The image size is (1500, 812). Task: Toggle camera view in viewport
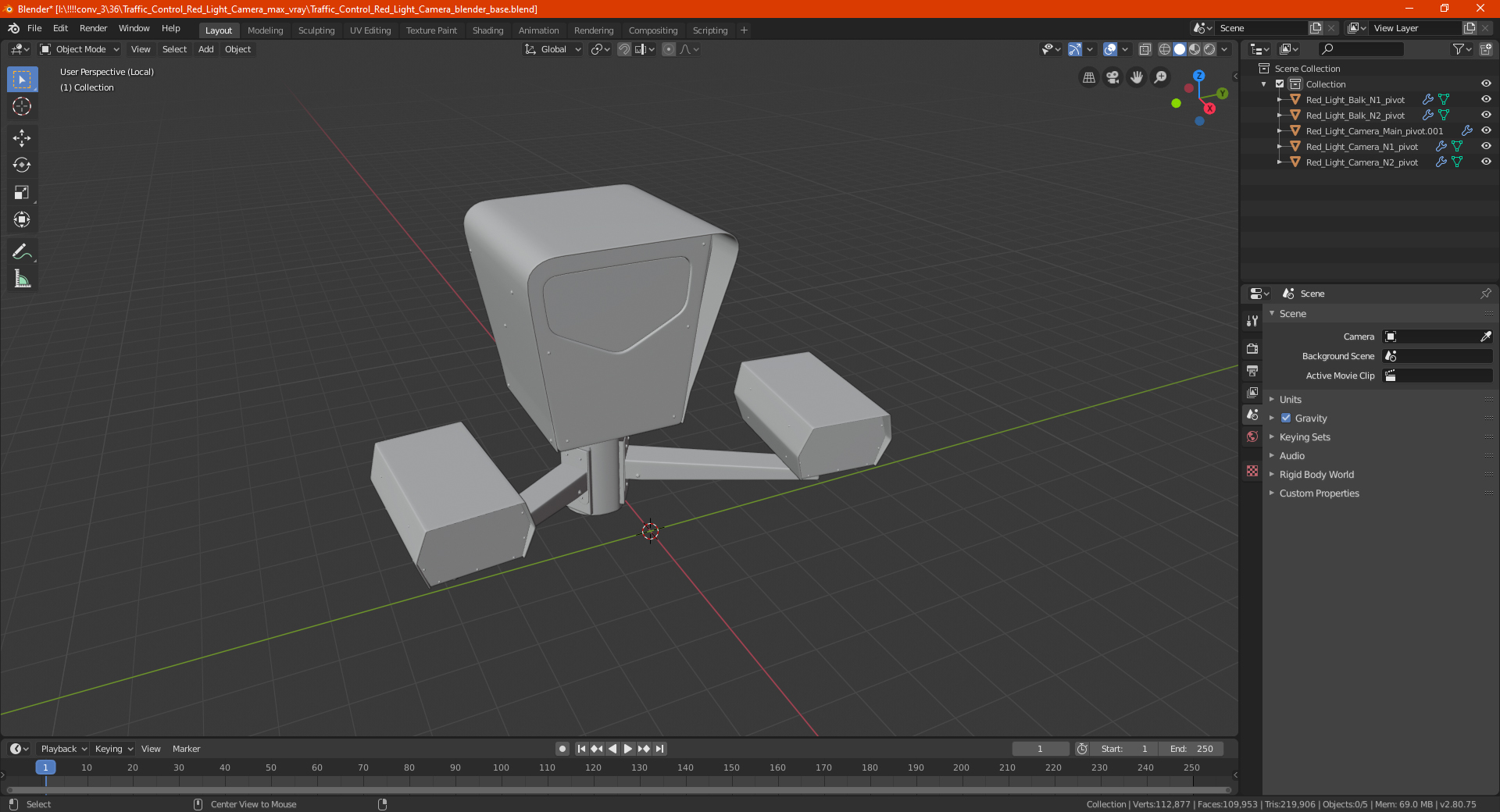(x=1112, y=77)
